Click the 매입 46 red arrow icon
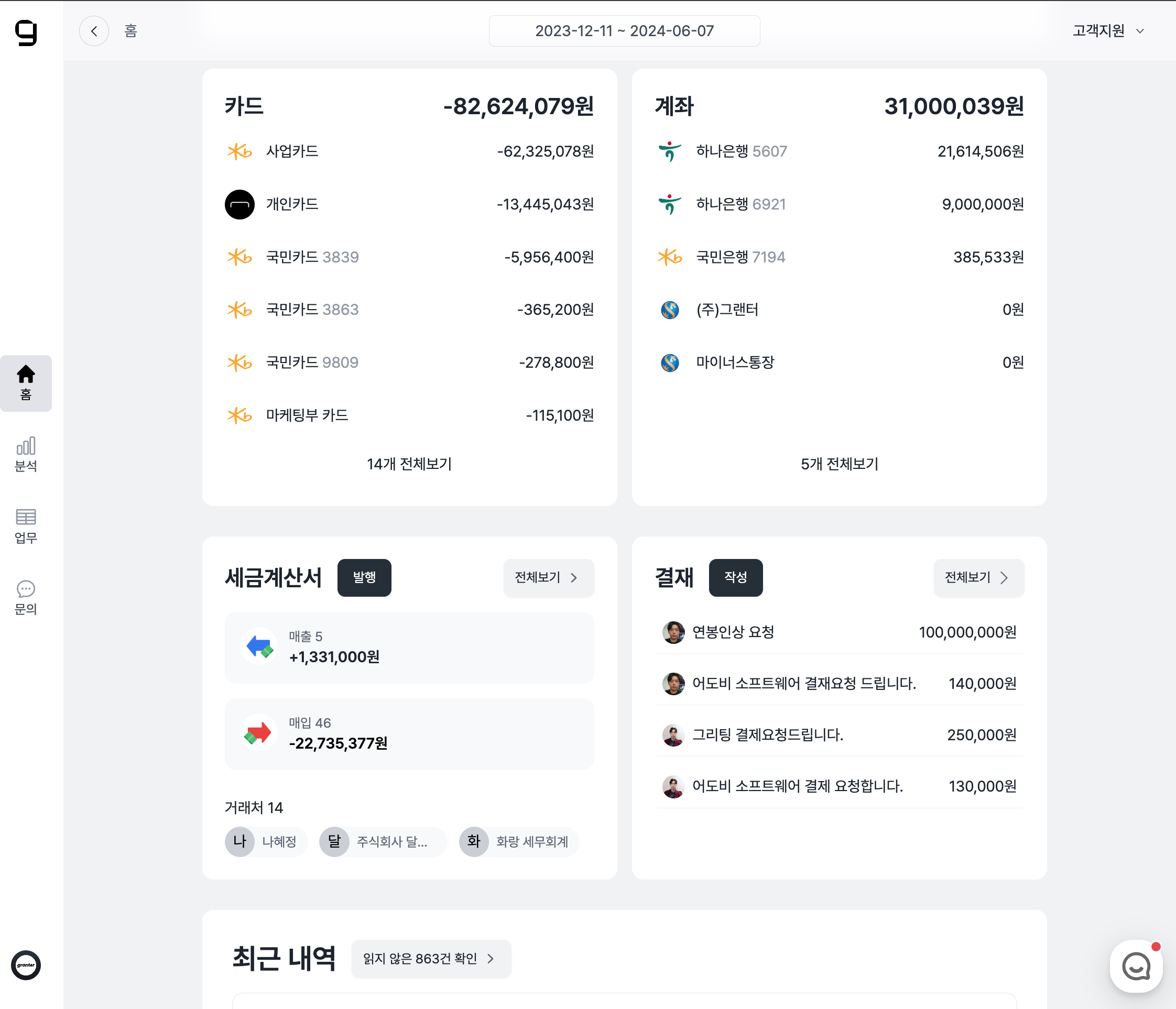Screen dimensions: 1176x1009 coord(259,732)
